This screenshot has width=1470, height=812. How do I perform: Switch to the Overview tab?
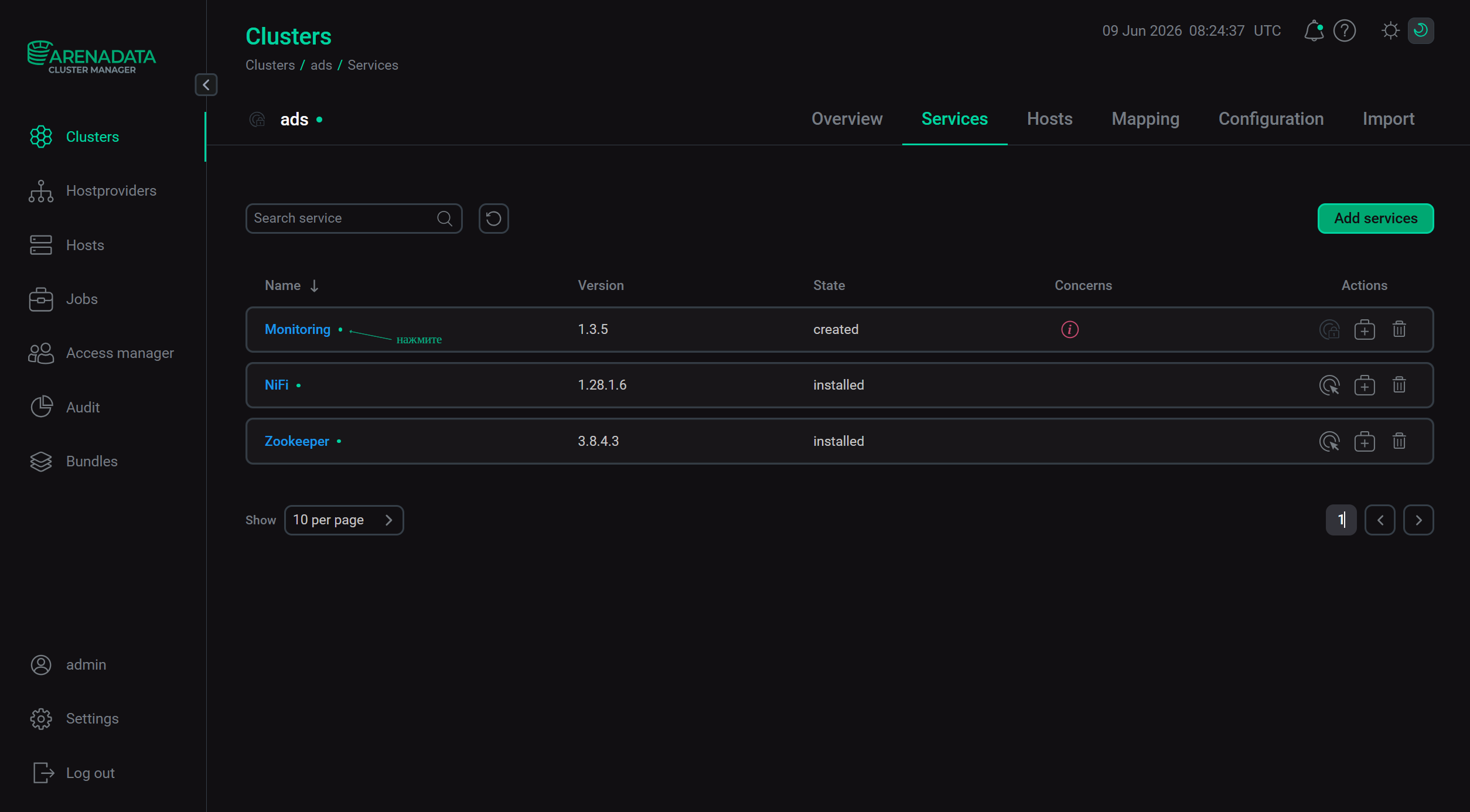point(847,119)
